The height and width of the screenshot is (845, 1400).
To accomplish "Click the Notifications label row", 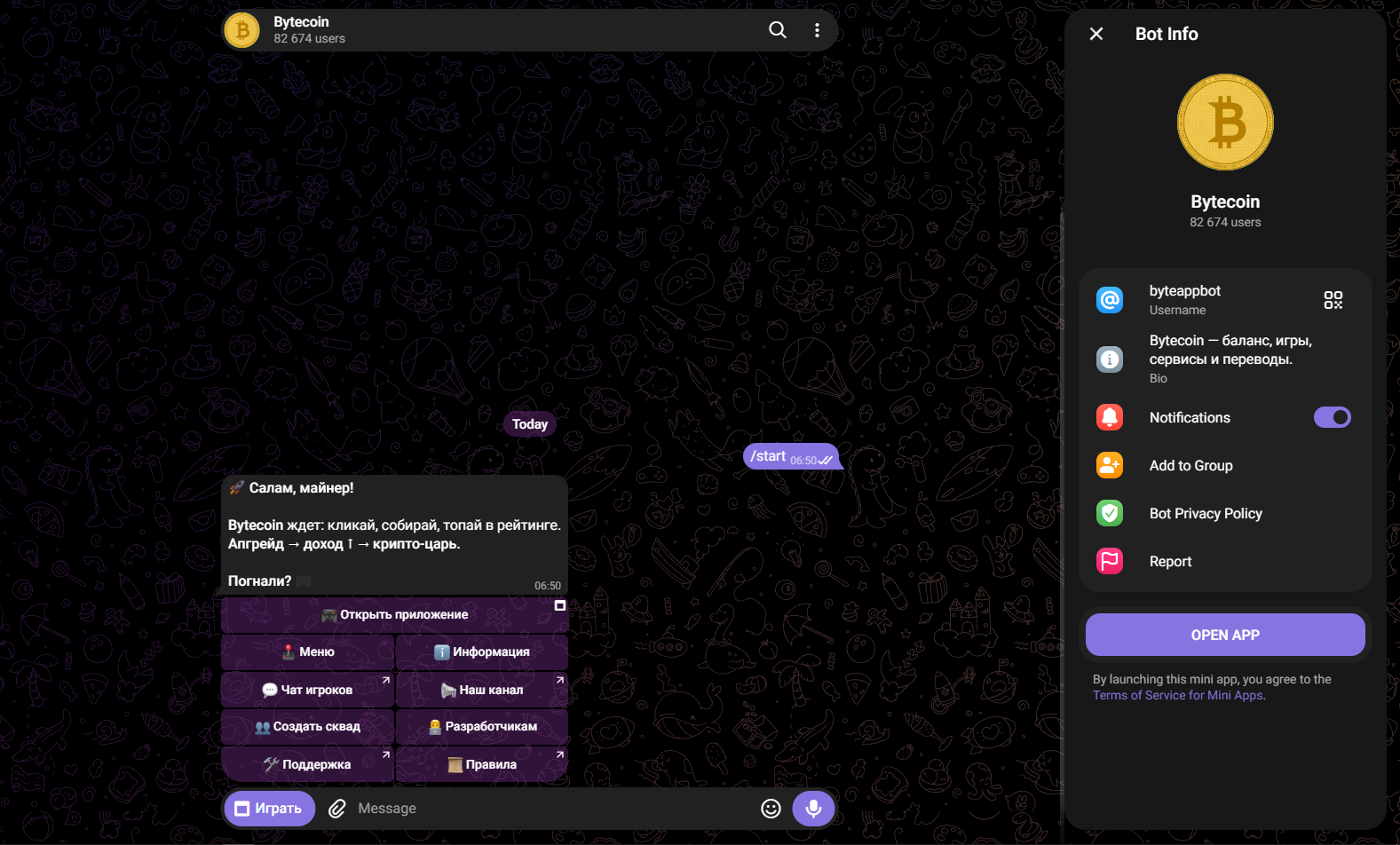I will (x=1225, y=417).
